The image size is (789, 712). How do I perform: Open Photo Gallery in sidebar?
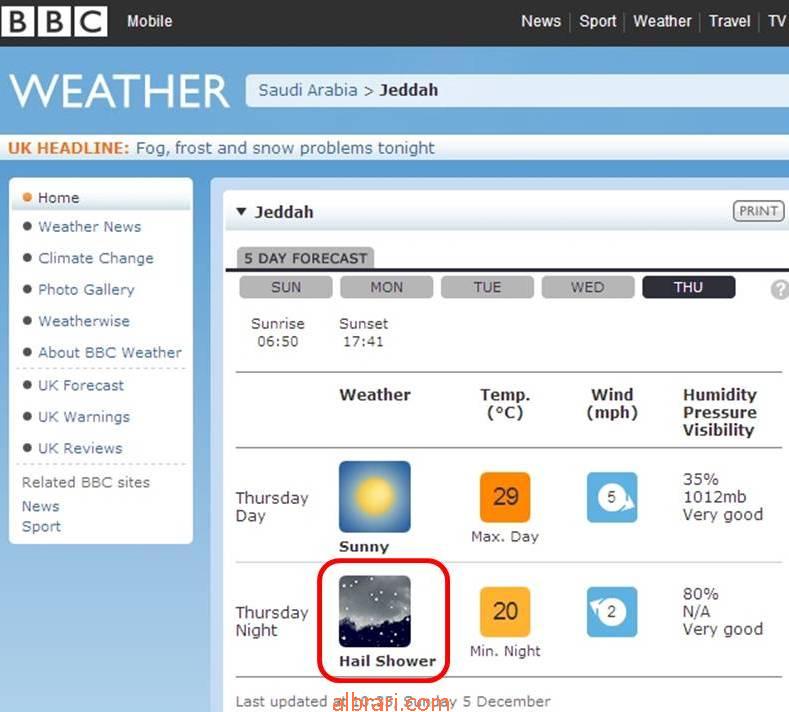pos(87,289)
